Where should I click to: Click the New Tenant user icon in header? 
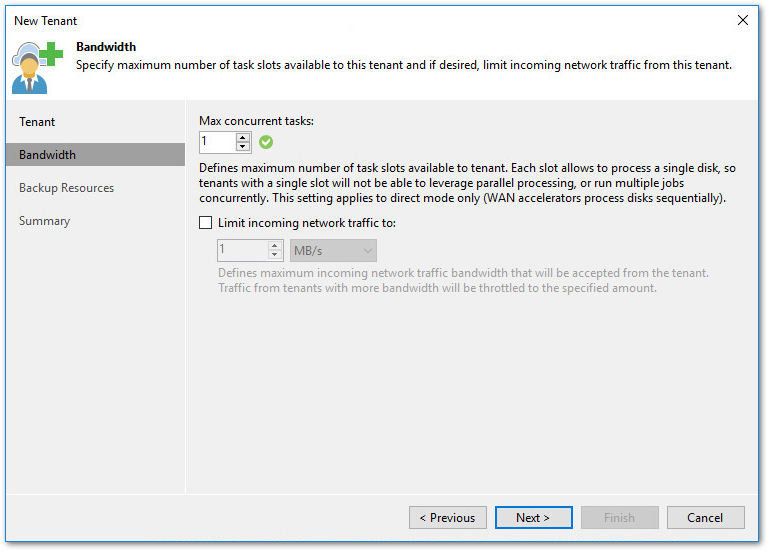click(x=36, y=66)
